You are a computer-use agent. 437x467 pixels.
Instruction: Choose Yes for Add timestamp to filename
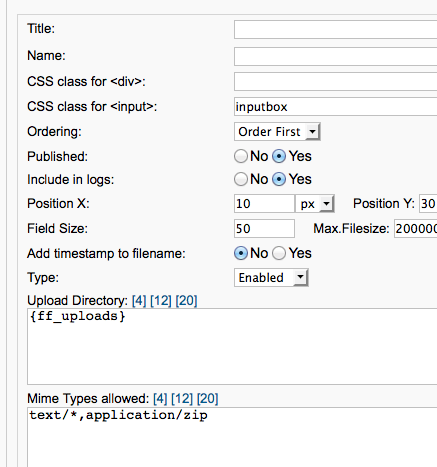[x=279, y=253]
